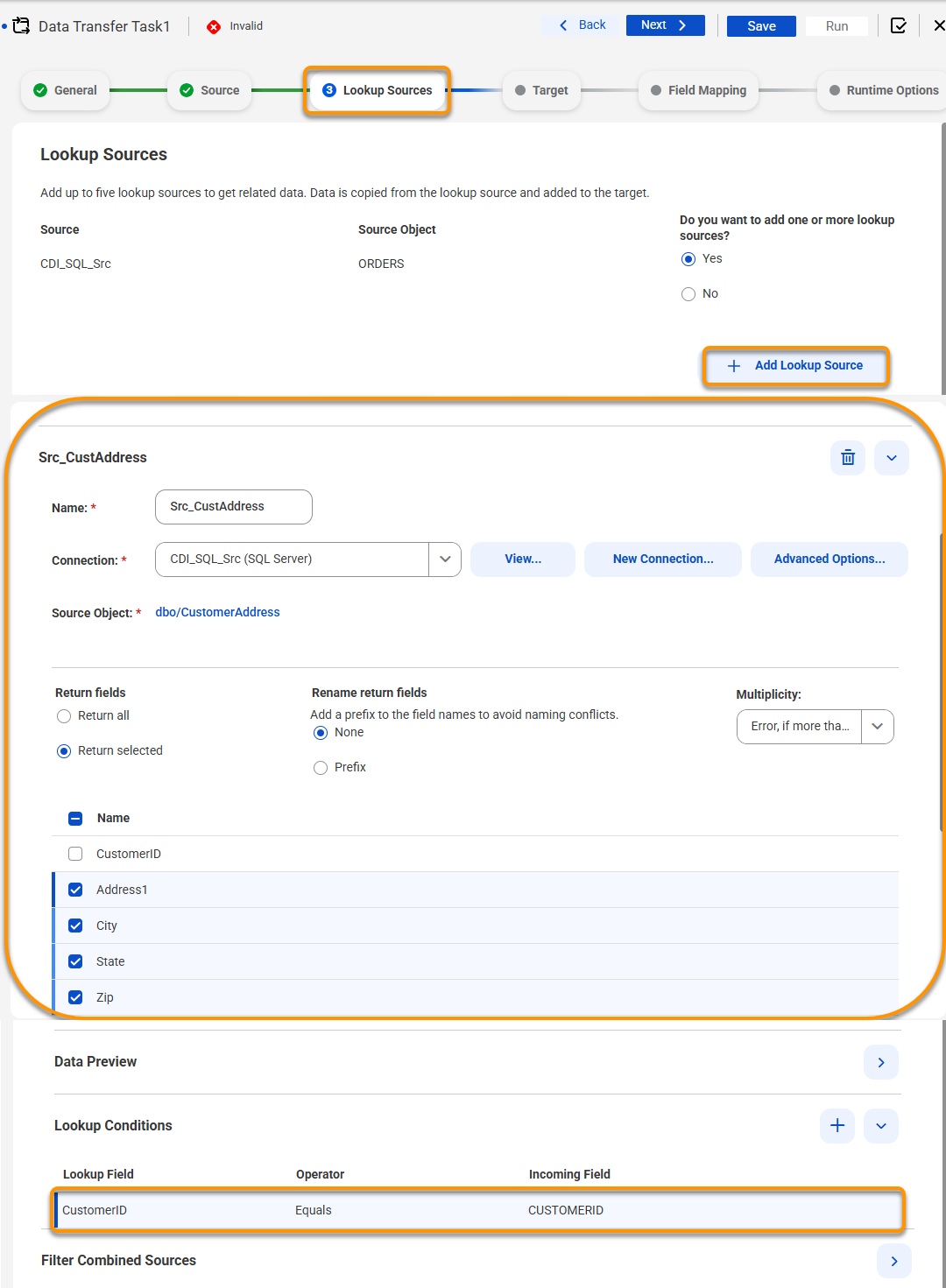This screenshot has height=1288, width=946.
Task: Open the Field Mapping step
Action: click(x=698, y=90)
